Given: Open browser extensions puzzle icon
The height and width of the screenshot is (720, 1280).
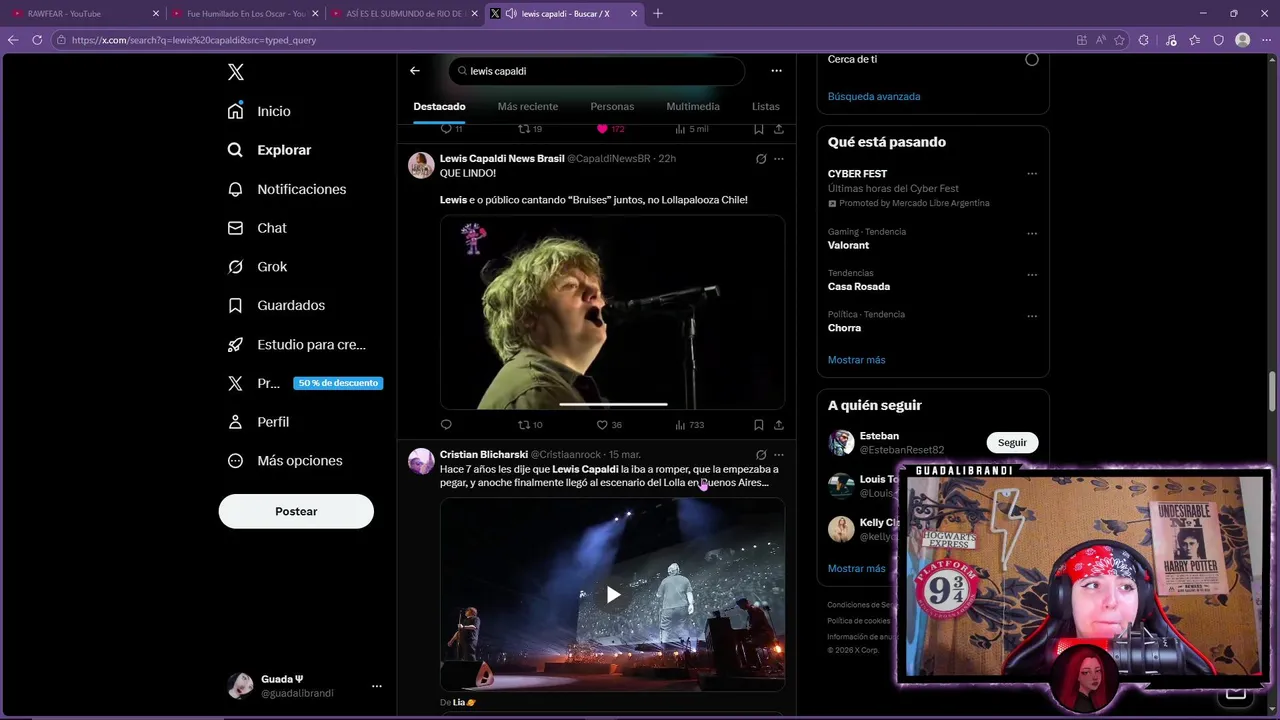Looking at the screenshot, I should point(1144,40).
